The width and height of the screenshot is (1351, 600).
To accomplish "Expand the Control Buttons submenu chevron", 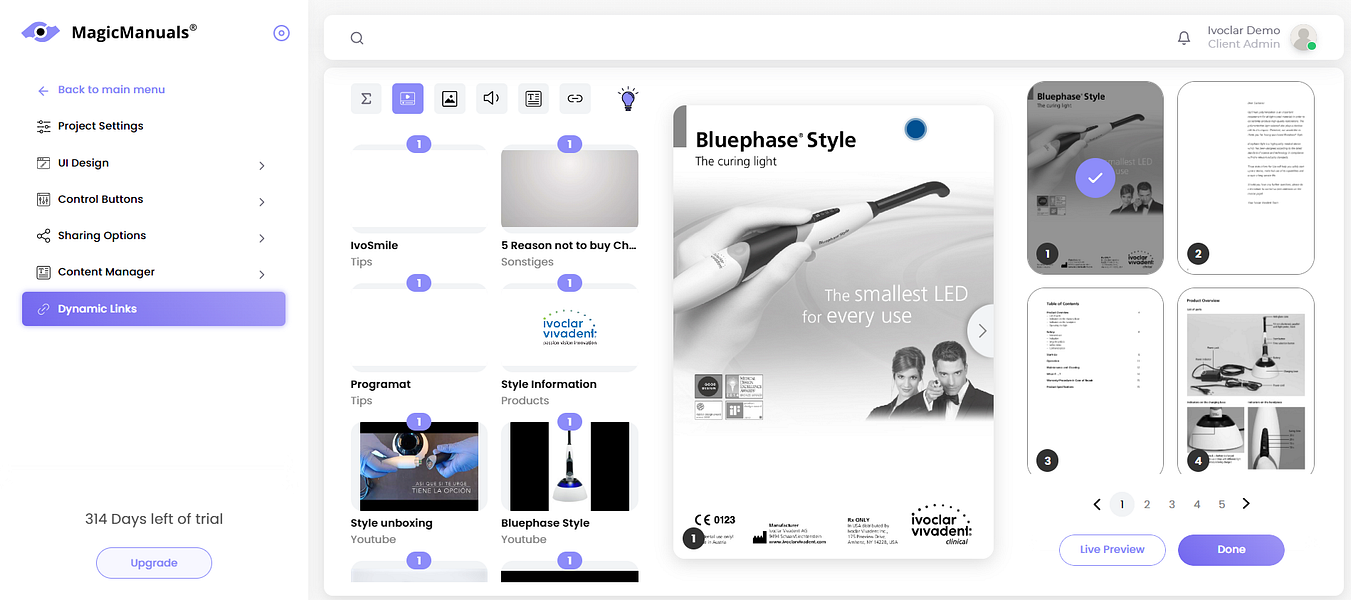I will click(x=262, y=202).
